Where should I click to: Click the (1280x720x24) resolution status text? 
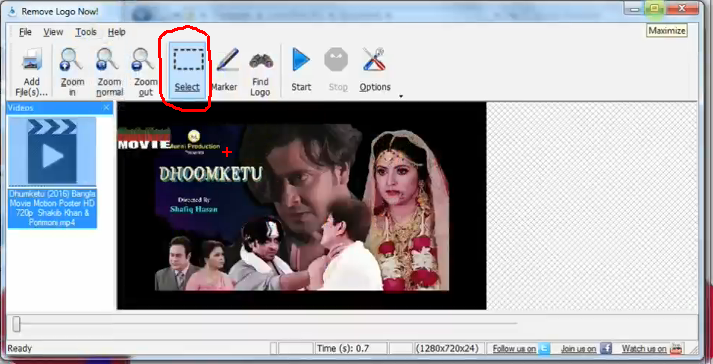(x=447, y=349)
